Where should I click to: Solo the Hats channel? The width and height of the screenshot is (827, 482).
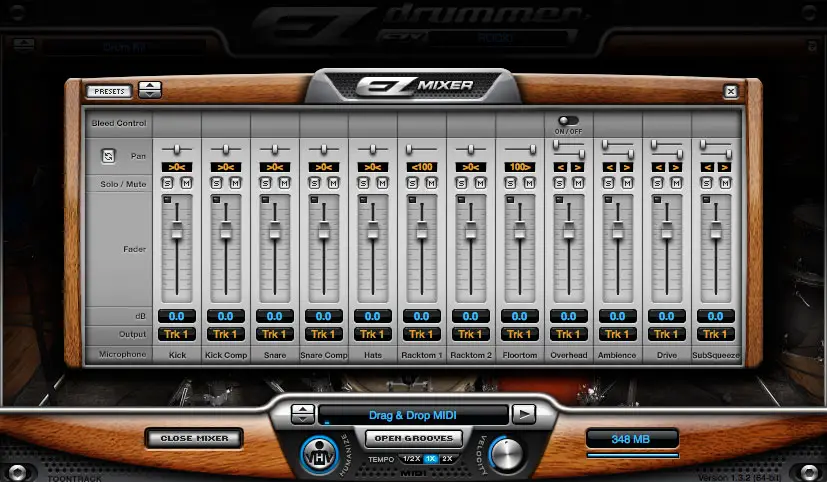[364, 183]
